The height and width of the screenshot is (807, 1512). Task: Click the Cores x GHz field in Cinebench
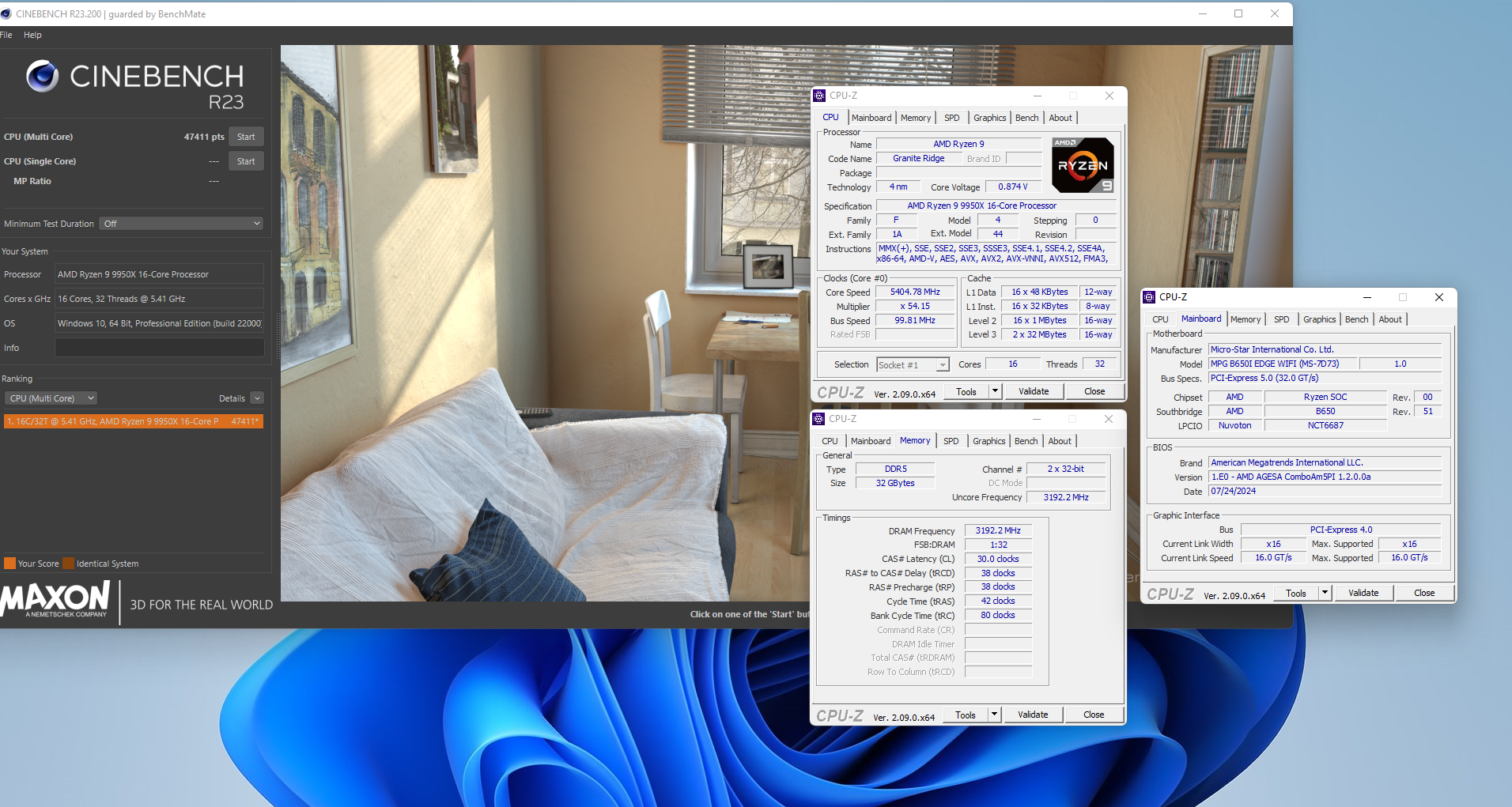click(159, 299)
